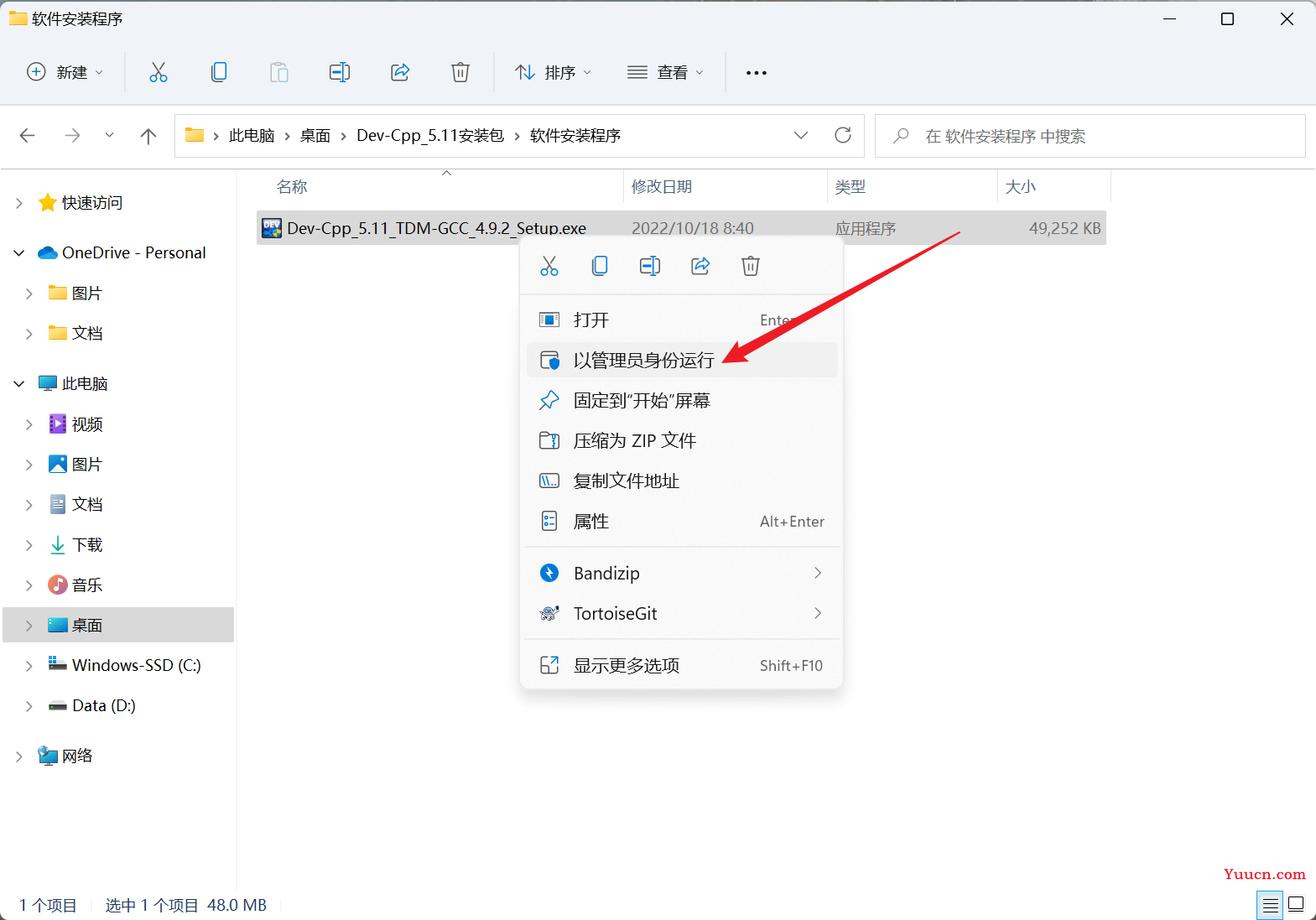1316x920 pixels.
Task: Switch to large icons view in the status bar
Action: (1297, 904)
